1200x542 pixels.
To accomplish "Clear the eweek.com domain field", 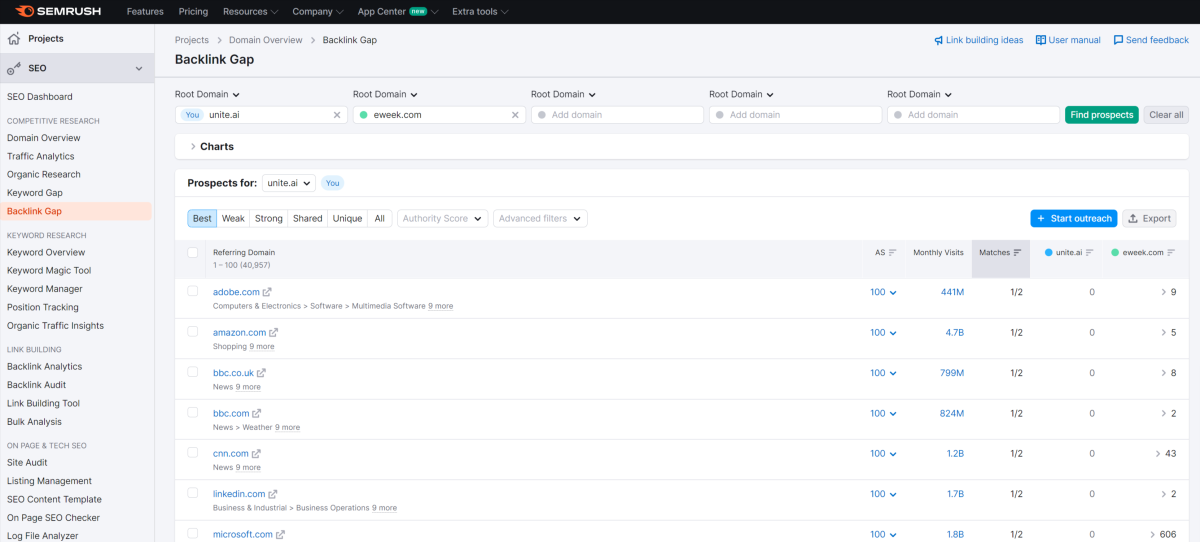I will 515,115.
